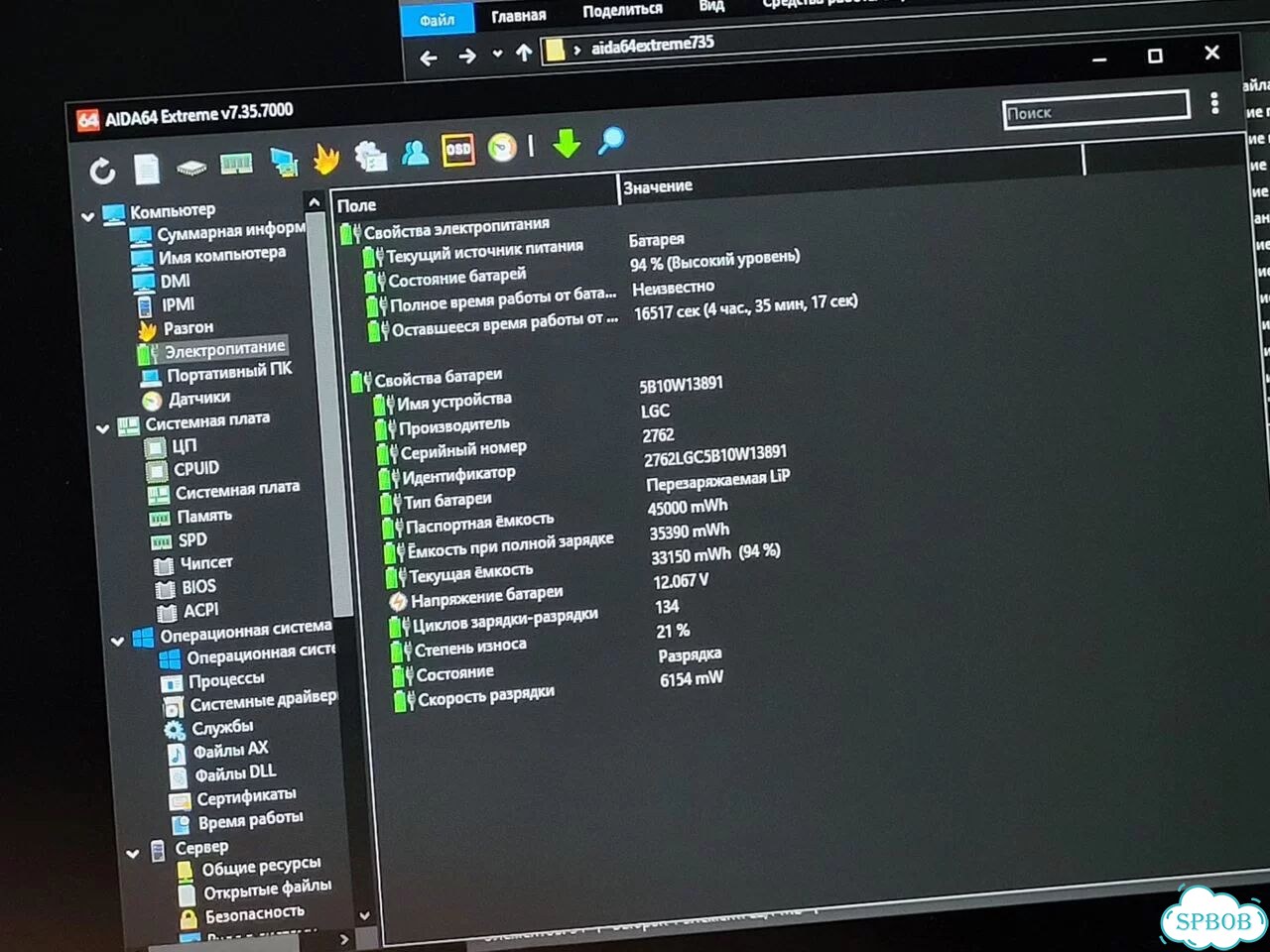The height and width of the screenshot is (952, 1270).
Task: Click the blue user toolbar icon
Action: 415,152
